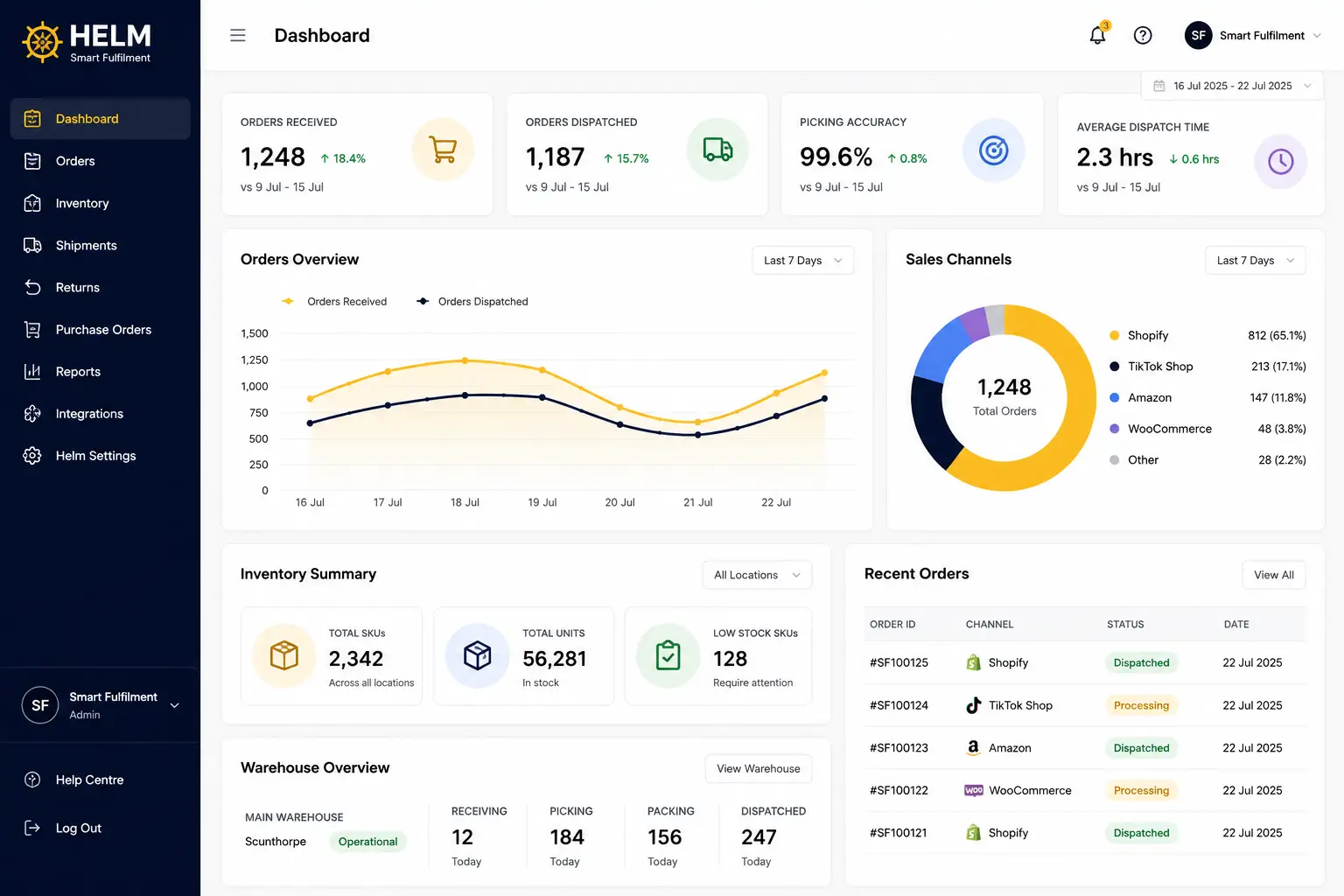Click the Helm Settings gear icon

[32, 456]
